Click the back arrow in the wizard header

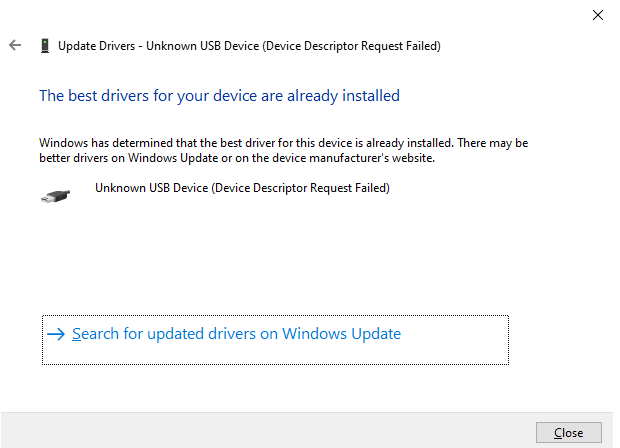14,45
